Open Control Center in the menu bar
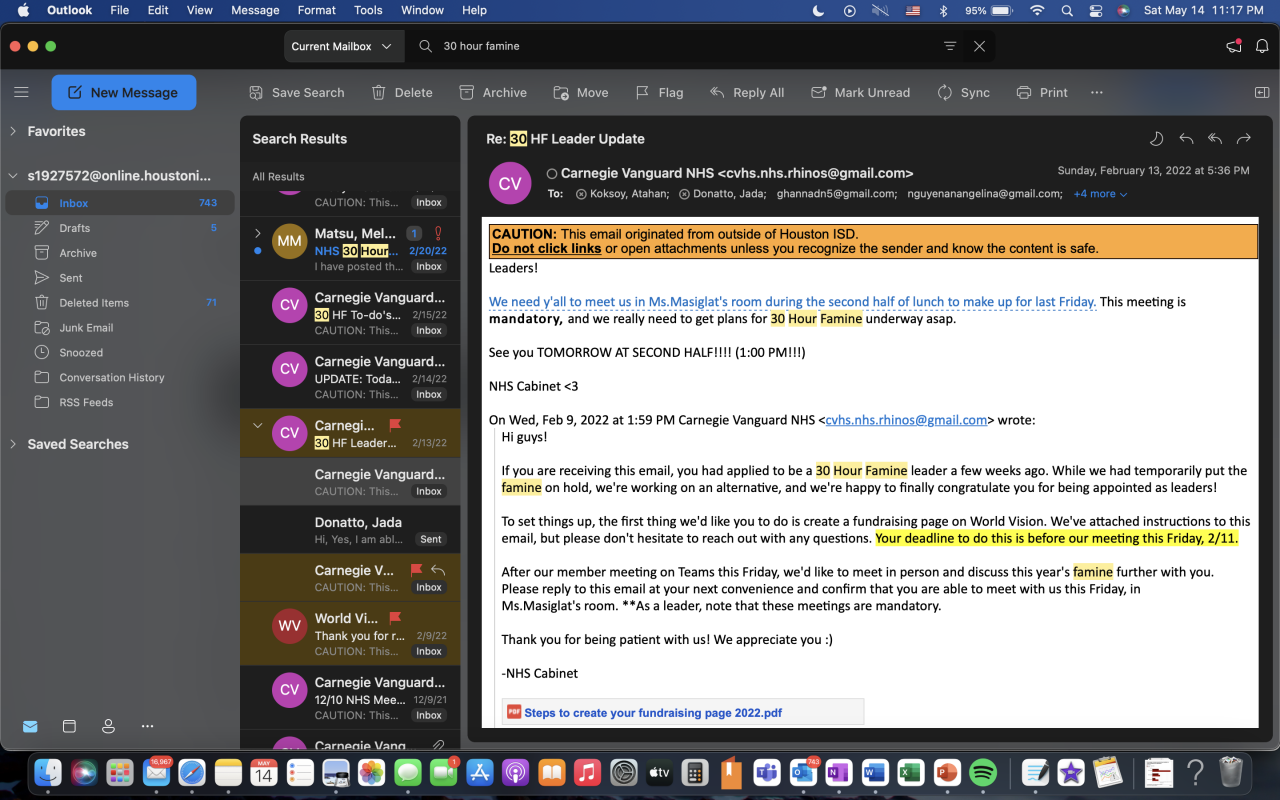Image resolution: width=1280 pixels, height=800 pixels. 1095,11
